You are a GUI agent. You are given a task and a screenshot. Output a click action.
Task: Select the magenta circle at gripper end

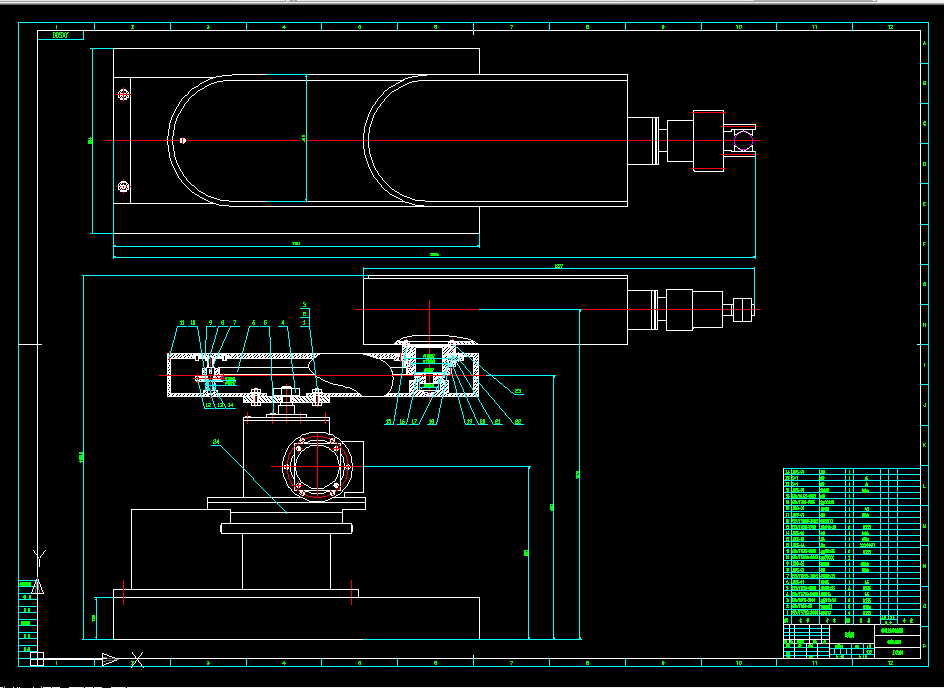tap(744, 141)
